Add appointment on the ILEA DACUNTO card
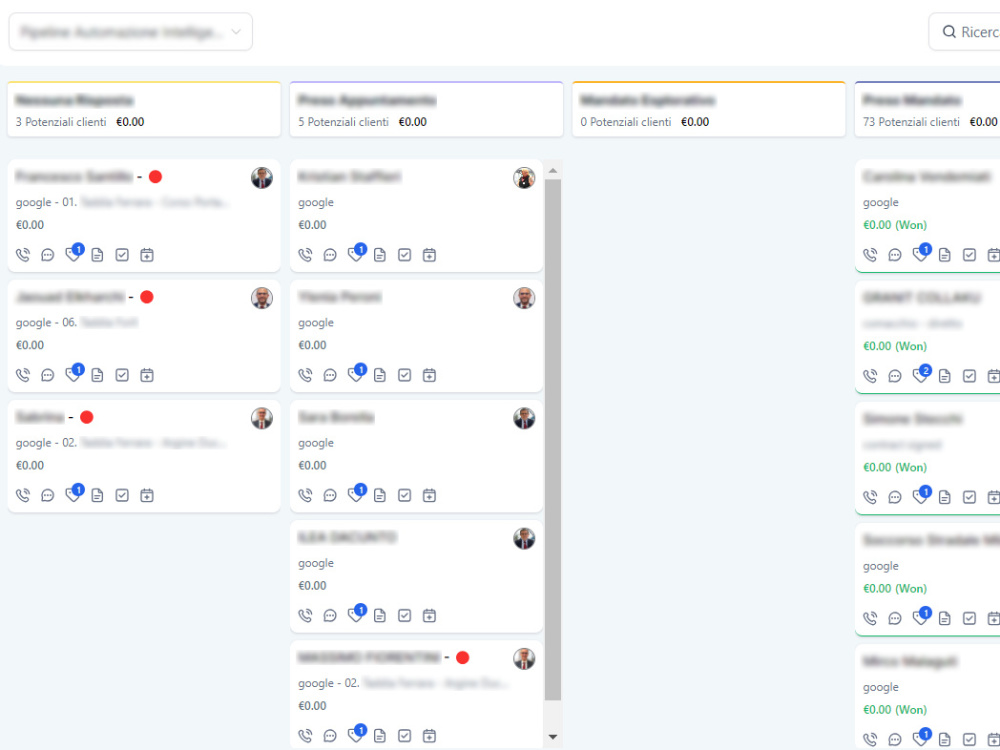Image resolution: width=1000 pixels, height=750 pixels. point(429,615)
